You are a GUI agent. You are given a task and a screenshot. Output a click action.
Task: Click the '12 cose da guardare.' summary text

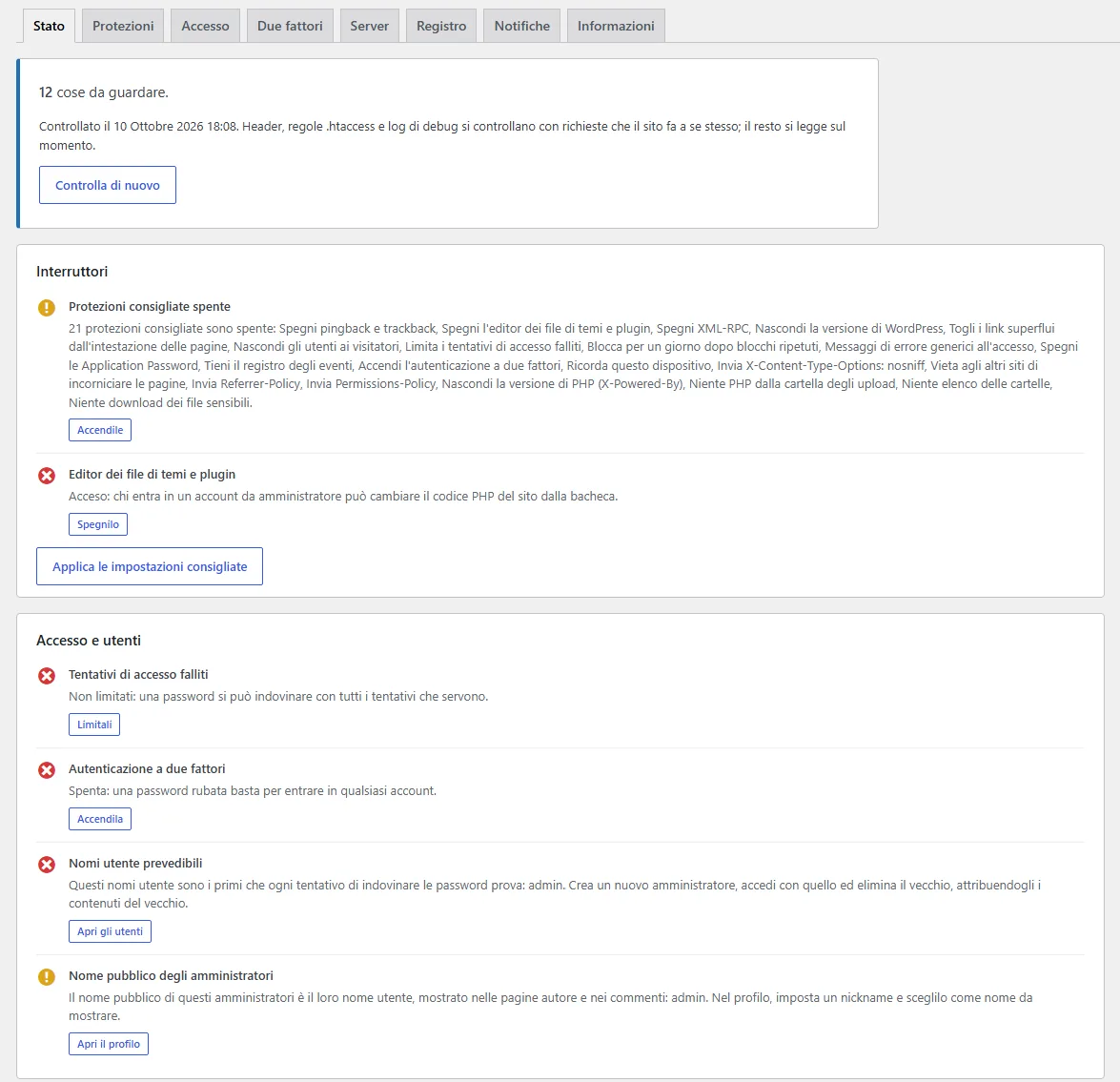[x=104, y=92]
